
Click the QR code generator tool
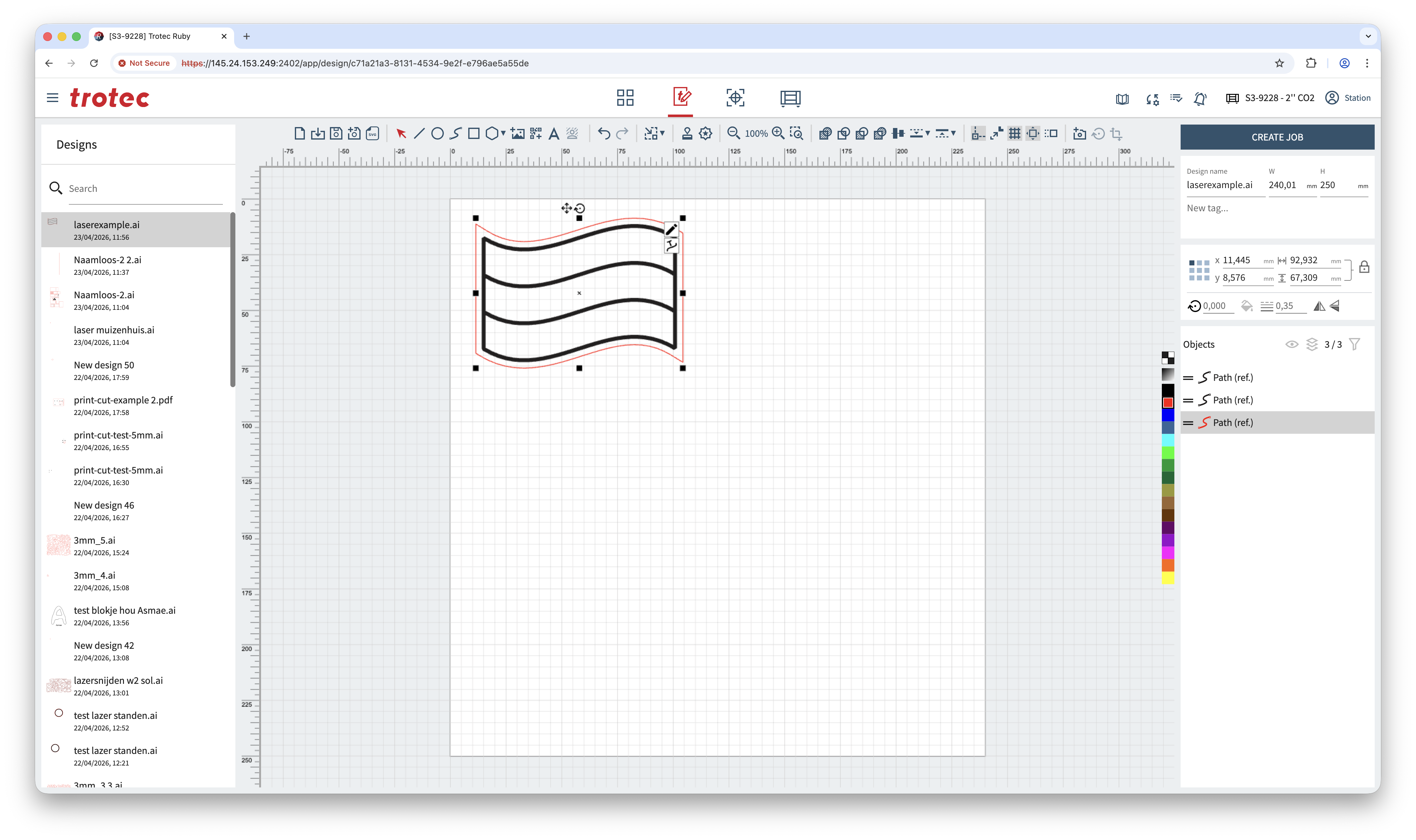tap(536, 134)
